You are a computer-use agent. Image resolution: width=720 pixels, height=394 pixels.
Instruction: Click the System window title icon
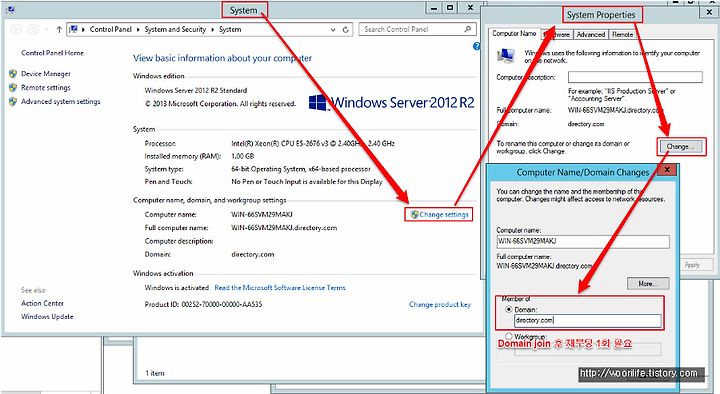coord(11,9)
